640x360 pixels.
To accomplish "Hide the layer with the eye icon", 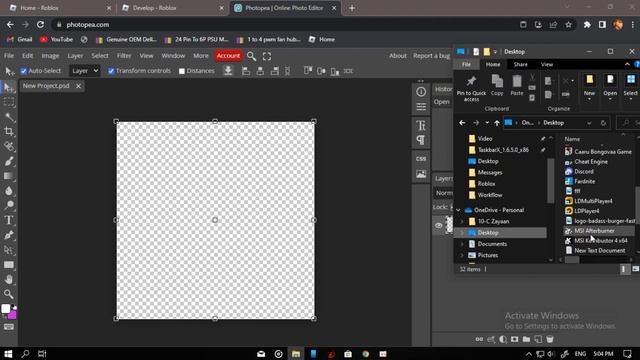I will tap(439, 225).
